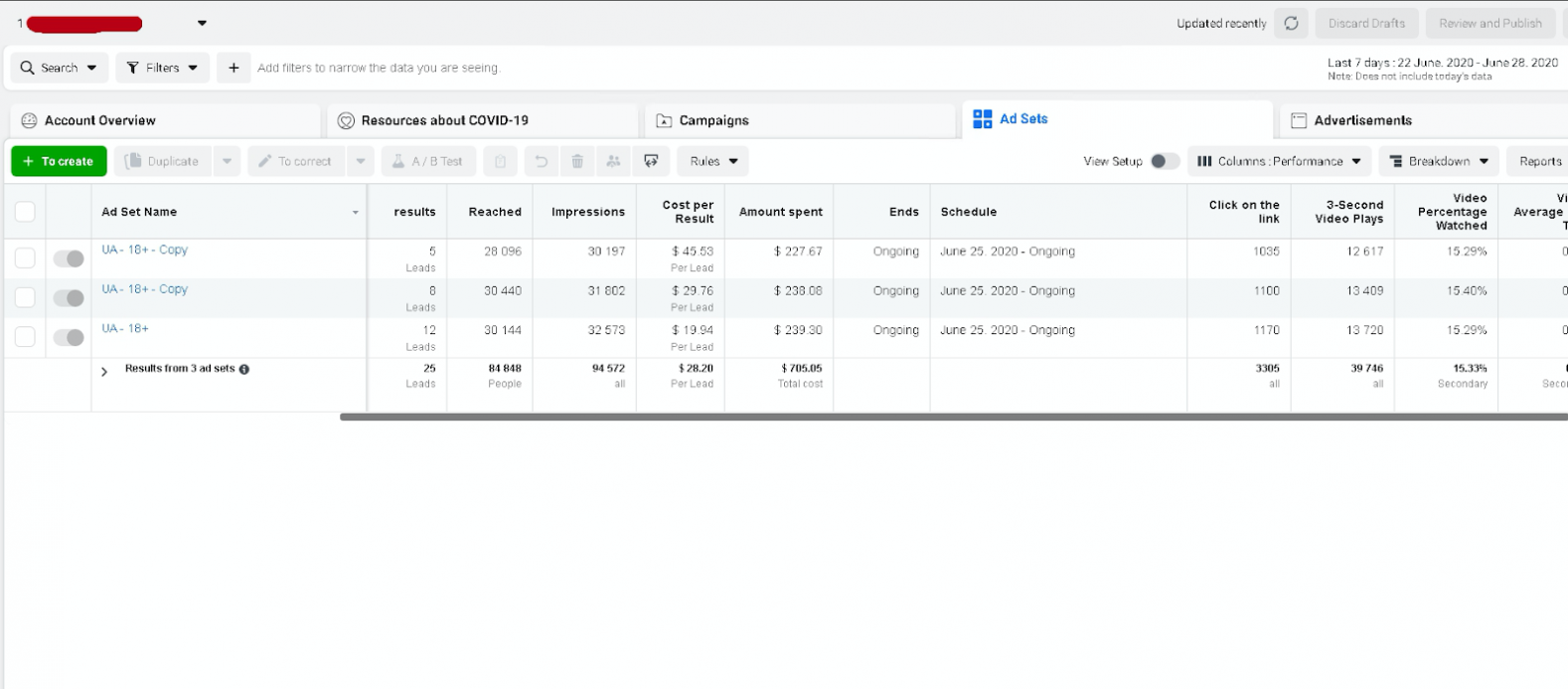1568x689 pixels.
Task: Click the horizontal scrollbar under the table
Action: pos(954,417)
